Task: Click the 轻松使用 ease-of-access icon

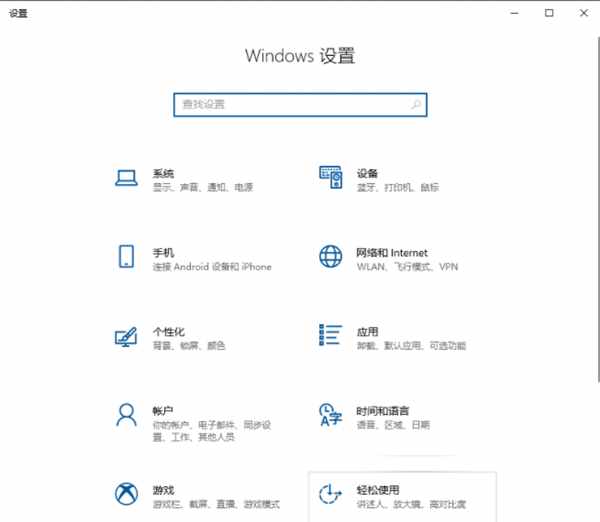Action: (330, 494)
